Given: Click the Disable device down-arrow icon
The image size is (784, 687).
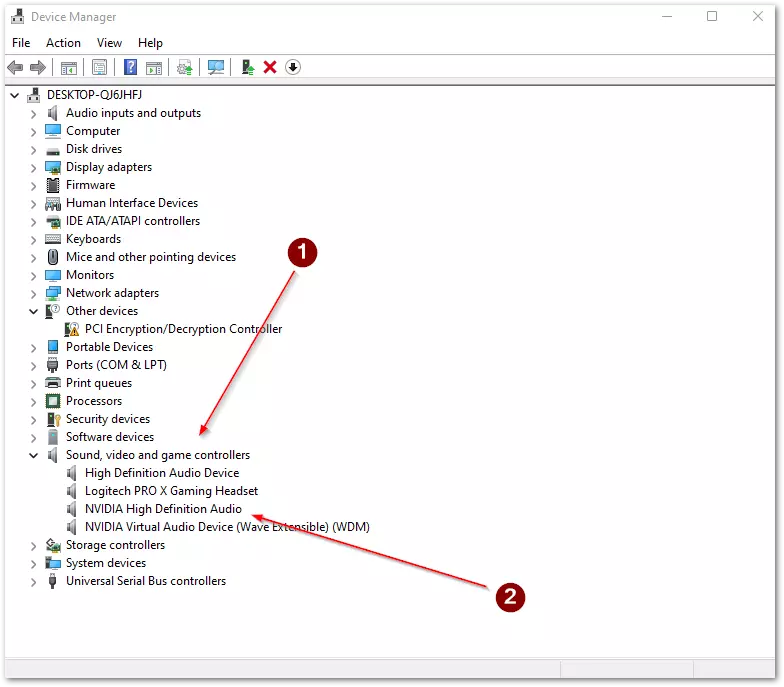Looking at the screenshot, I should pyautogui.click(x=293, y=67).
